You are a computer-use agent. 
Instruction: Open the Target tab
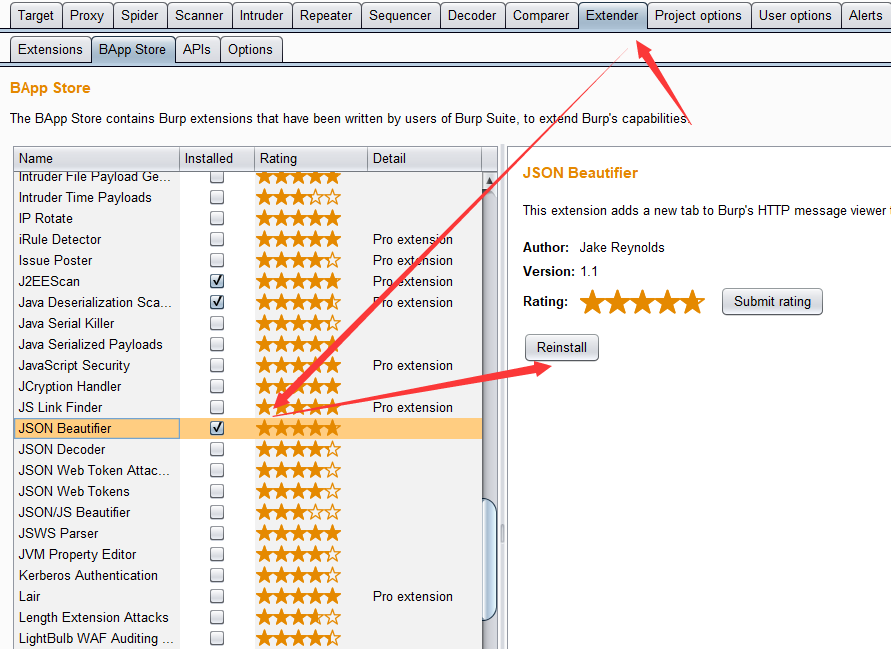35,15
